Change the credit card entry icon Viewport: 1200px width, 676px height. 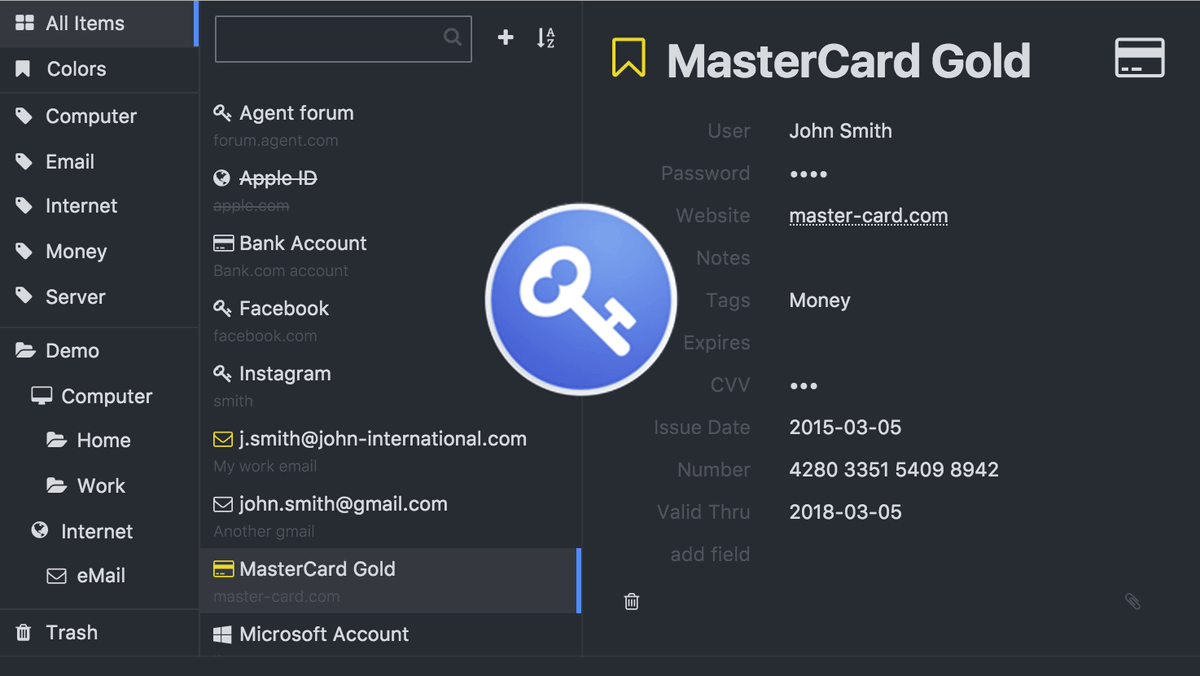coord(1140,58)
